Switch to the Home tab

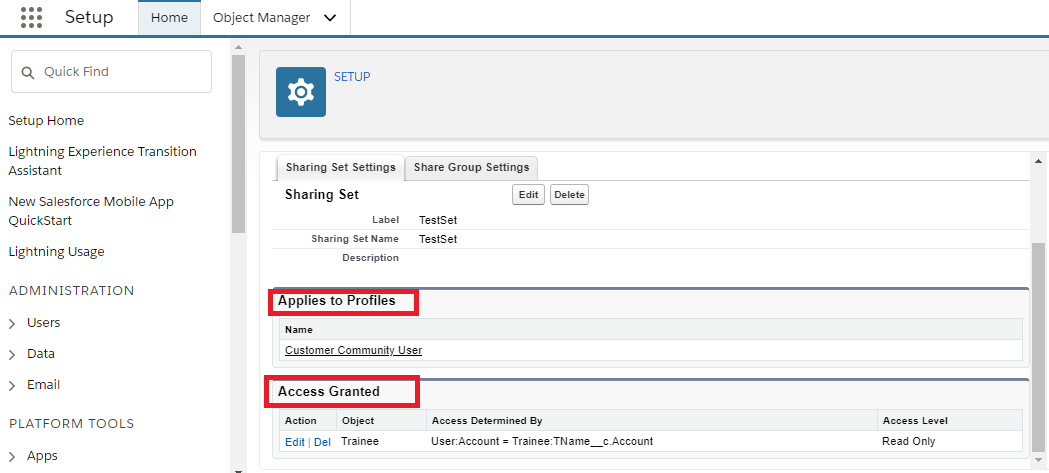coord(169,18)
